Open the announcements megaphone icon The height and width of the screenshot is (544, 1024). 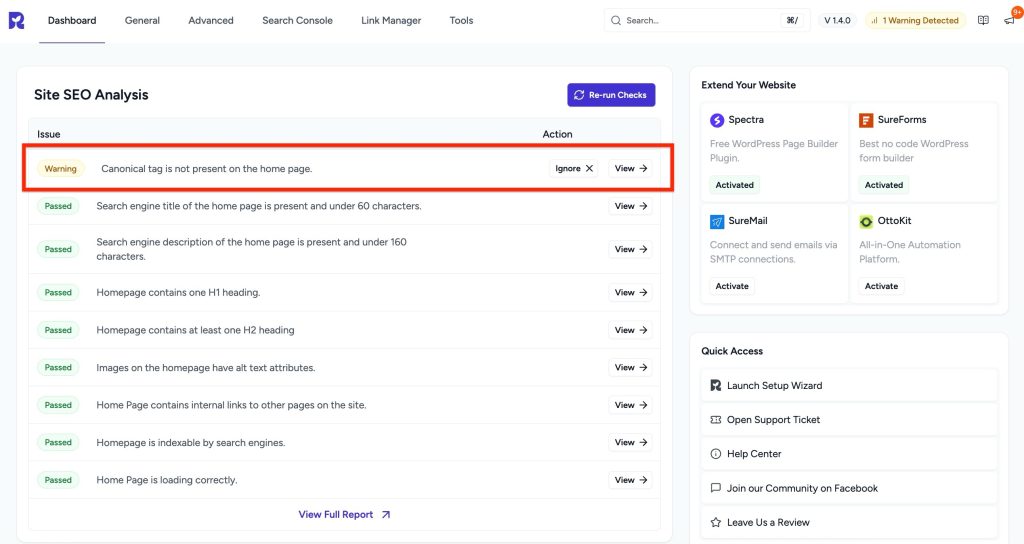[x=1009, y=20]
